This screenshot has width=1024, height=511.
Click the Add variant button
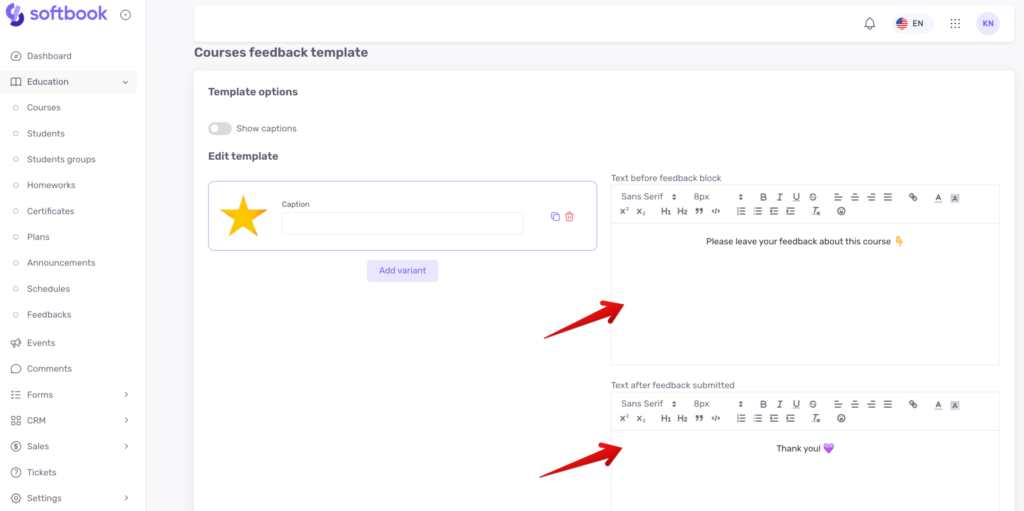point(402,271)
